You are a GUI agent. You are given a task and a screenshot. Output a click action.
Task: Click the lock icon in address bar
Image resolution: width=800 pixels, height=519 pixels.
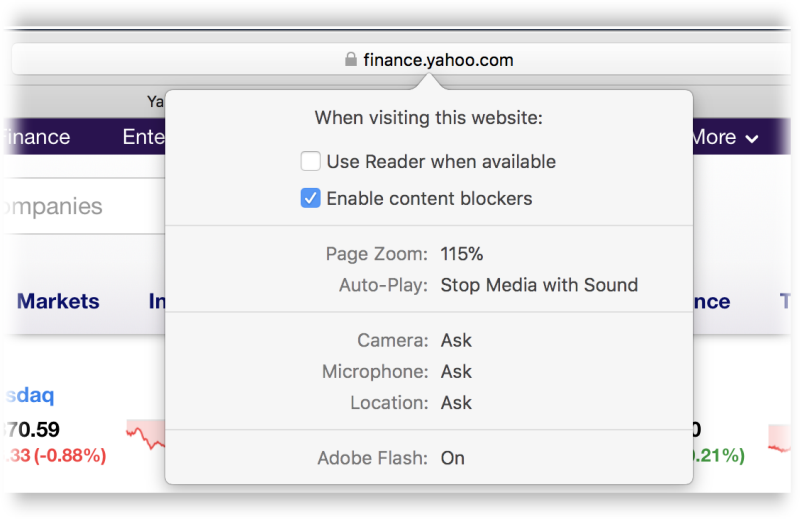pyautogui.click(x=351, y=59)
